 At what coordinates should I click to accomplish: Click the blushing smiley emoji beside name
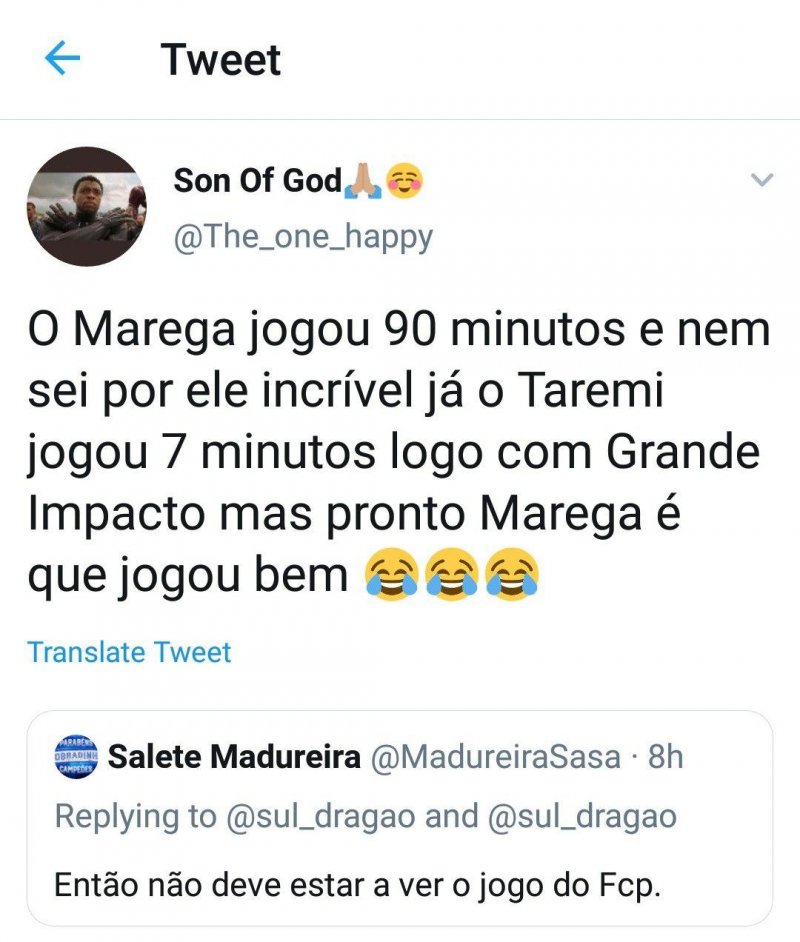404,180
